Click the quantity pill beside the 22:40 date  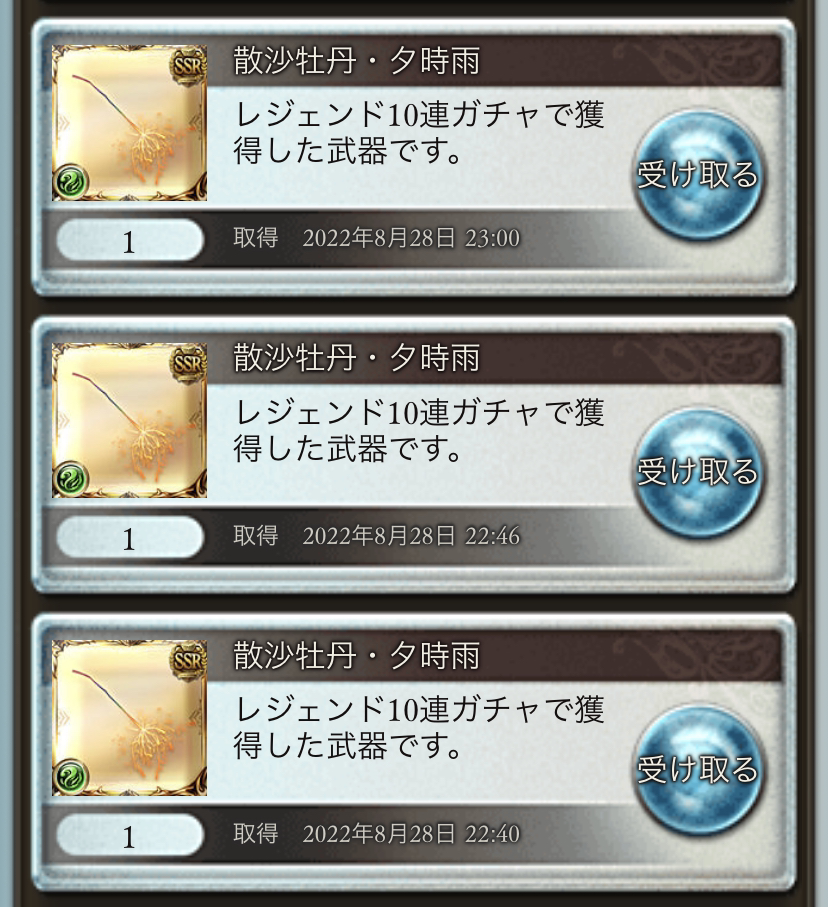pyautogui.click(x=130, y=835)
